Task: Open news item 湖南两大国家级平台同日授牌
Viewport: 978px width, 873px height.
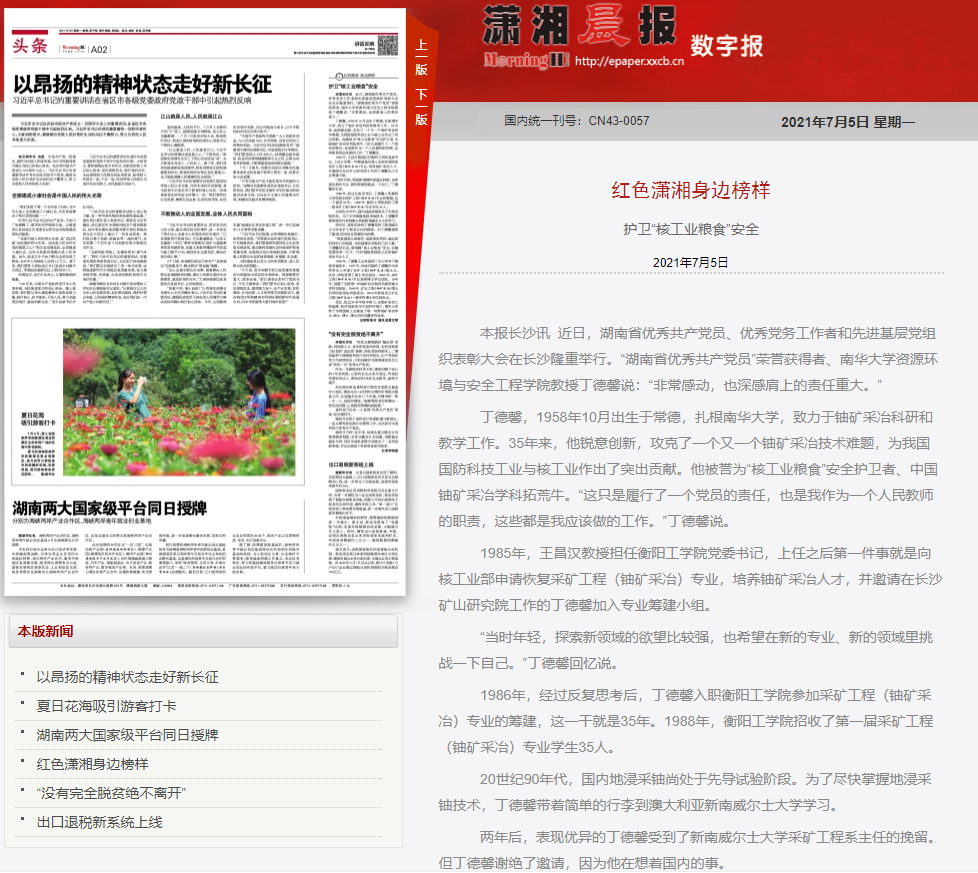Action: (x=128, y=735)
